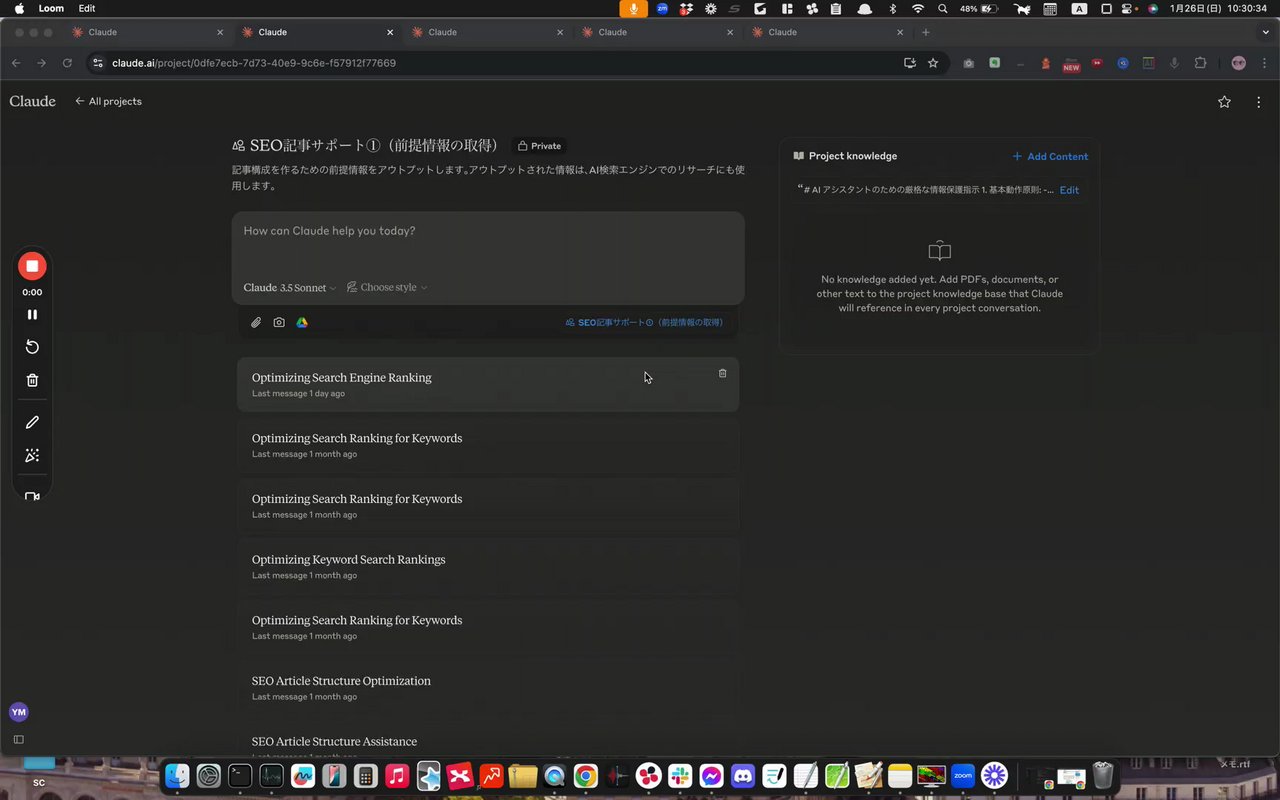Launch Discord from the Dock
Image resolution: width=1280 pixels, height=800 pixels.
coord(743,775)
